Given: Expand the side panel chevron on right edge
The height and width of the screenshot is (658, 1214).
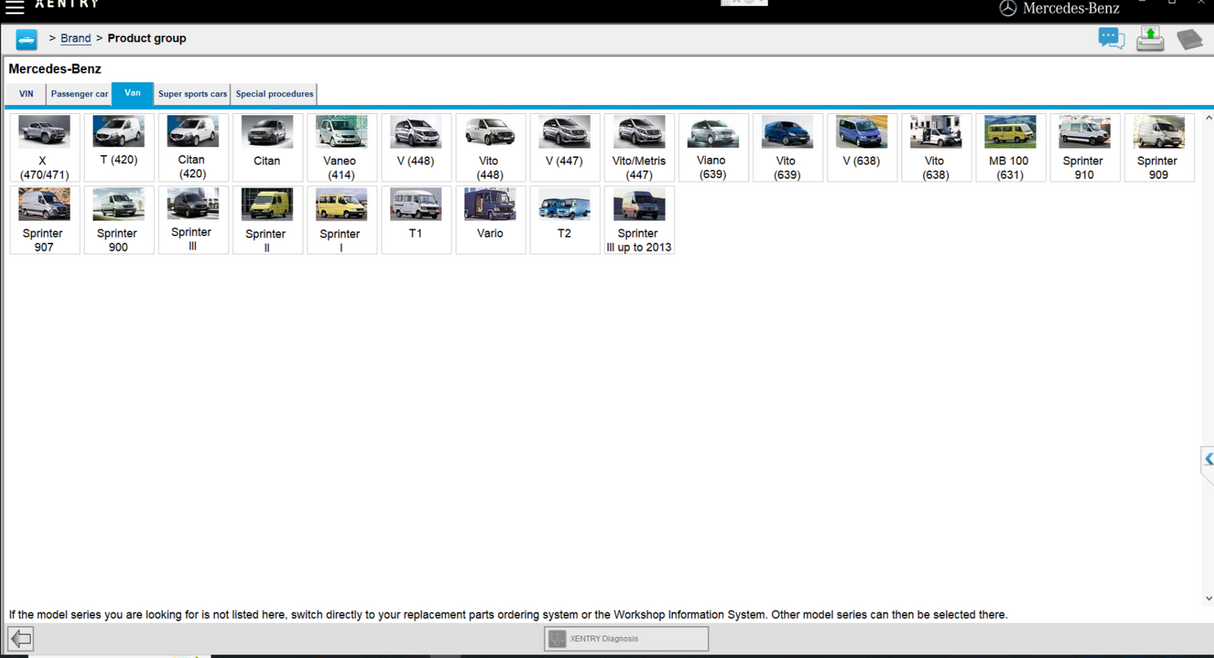Looking at the screenshot, I should tap(1207, 459).
